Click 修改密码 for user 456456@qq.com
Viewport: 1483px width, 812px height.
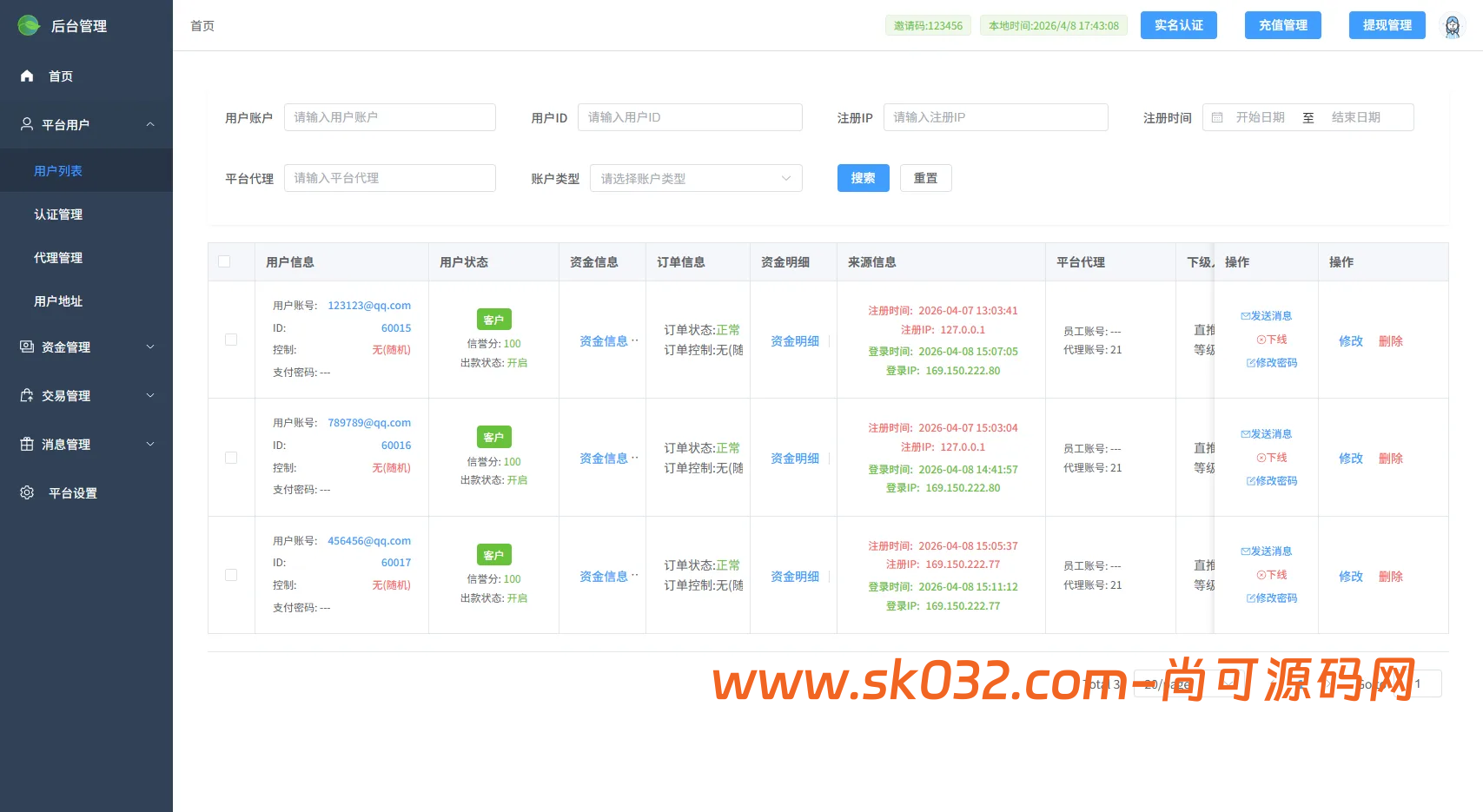click(1272, 598)
